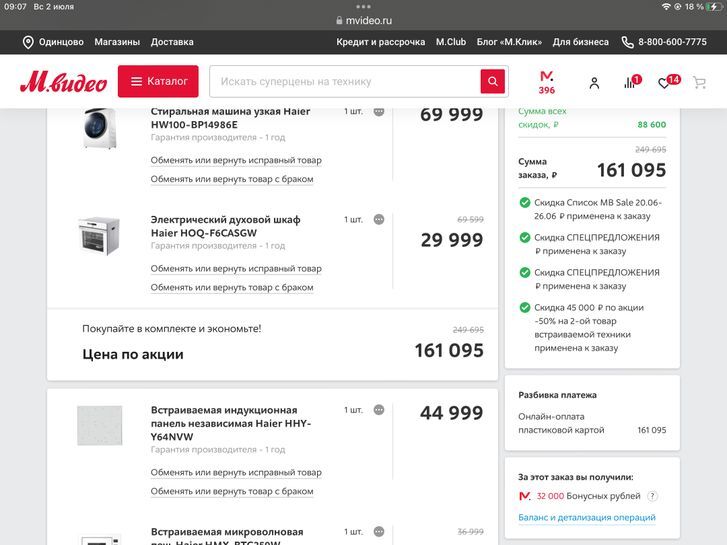The height and width of the screenshot is (545, 727).
Task: Open the M.Club bonus balance 396 icon
Action: [547, 82]
